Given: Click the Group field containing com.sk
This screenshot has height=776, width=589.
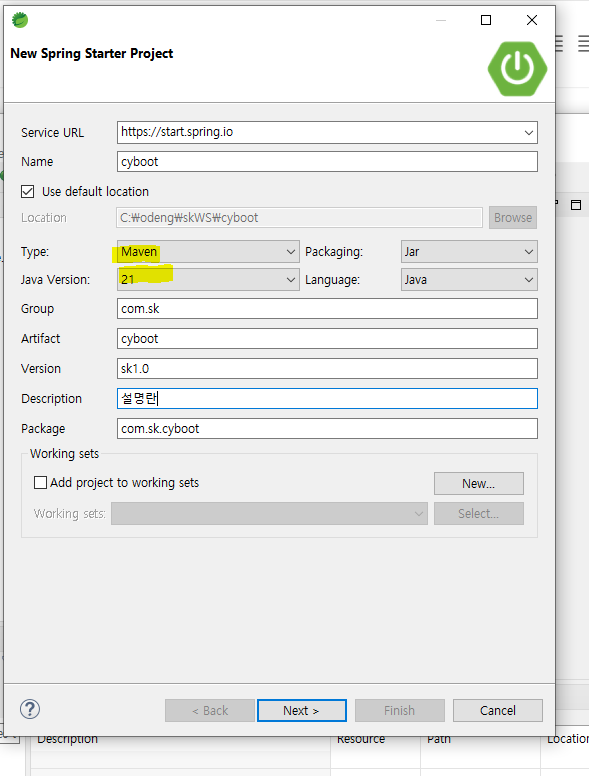Looking at the screenshot, I should [327, 309].
